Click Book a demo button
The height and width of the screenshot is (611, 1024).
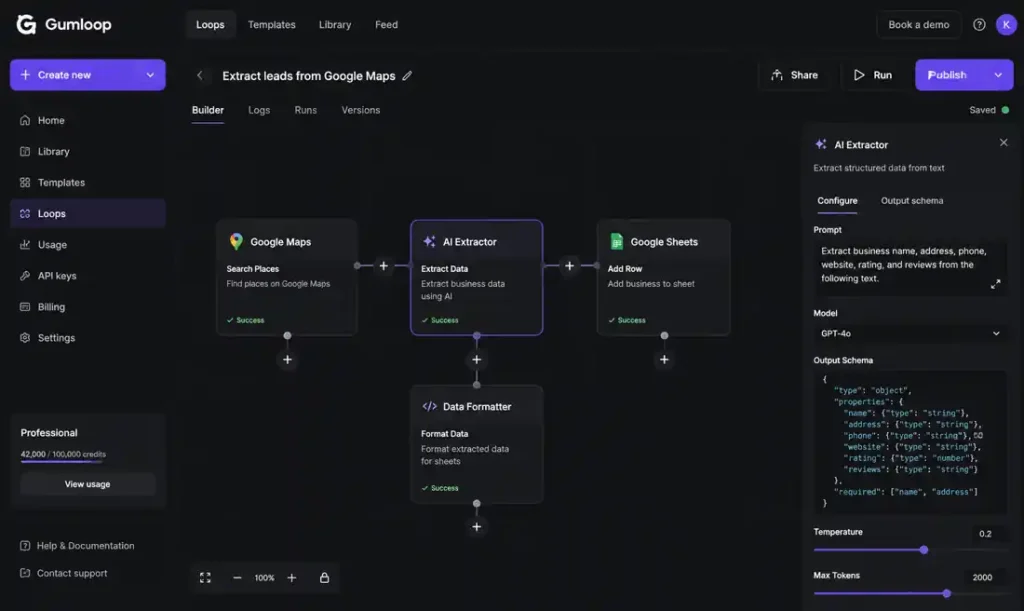click(918, 25)
